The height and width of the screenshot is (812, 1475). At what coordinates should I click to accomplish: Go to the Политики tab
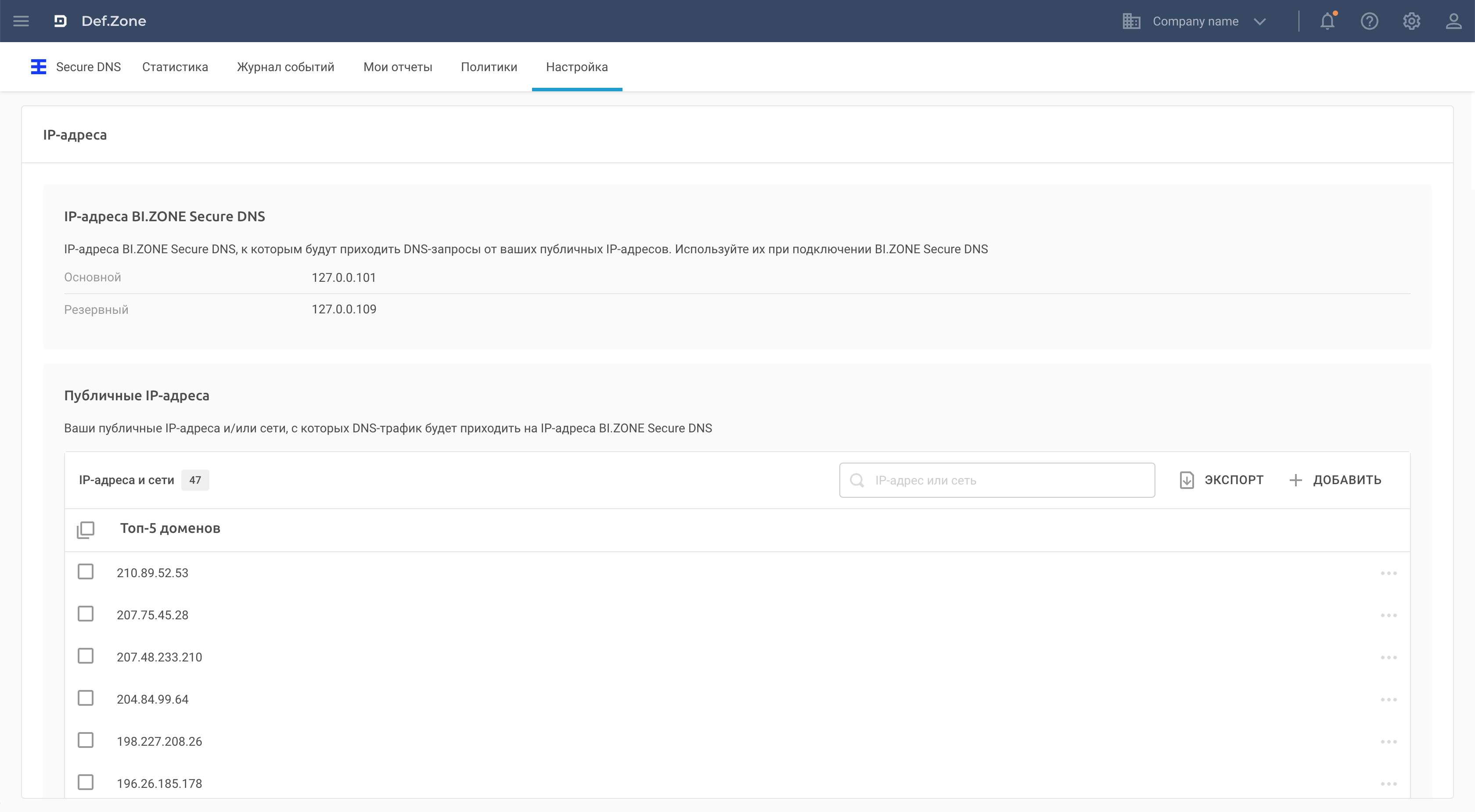[x=489, y=67]
